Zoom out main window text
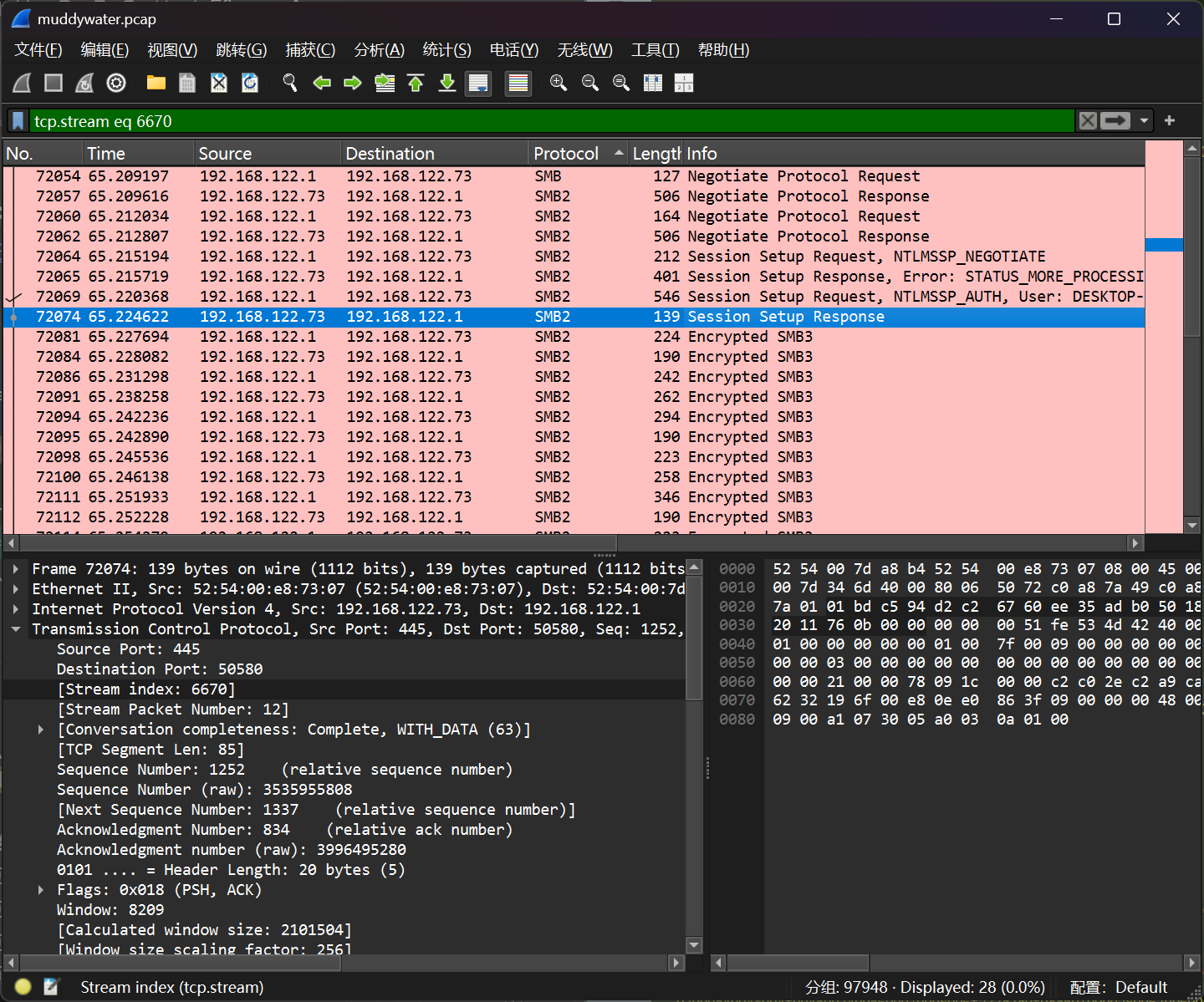Screen dimensions: 1204x1002 pyautogui.click(x=590, y=83)
